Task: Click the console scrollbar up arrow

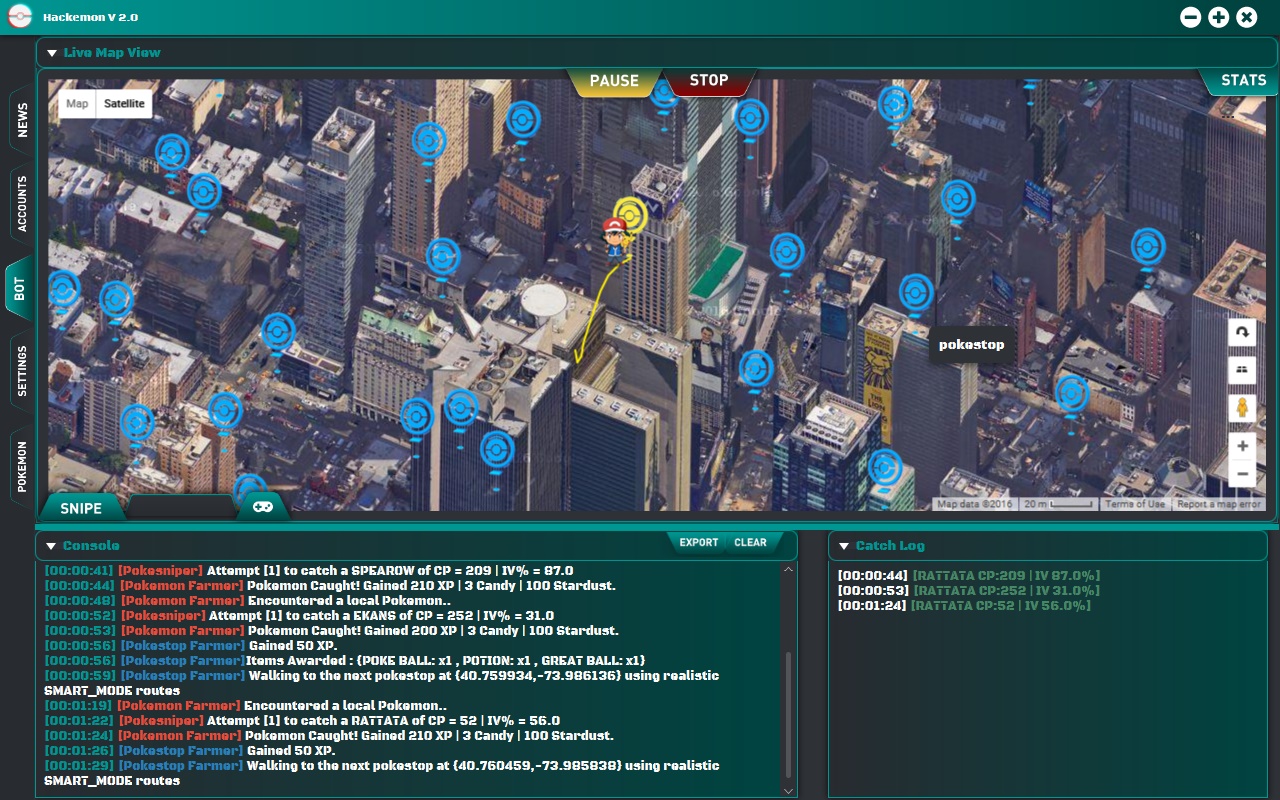Action: click(x=789, y=570)
